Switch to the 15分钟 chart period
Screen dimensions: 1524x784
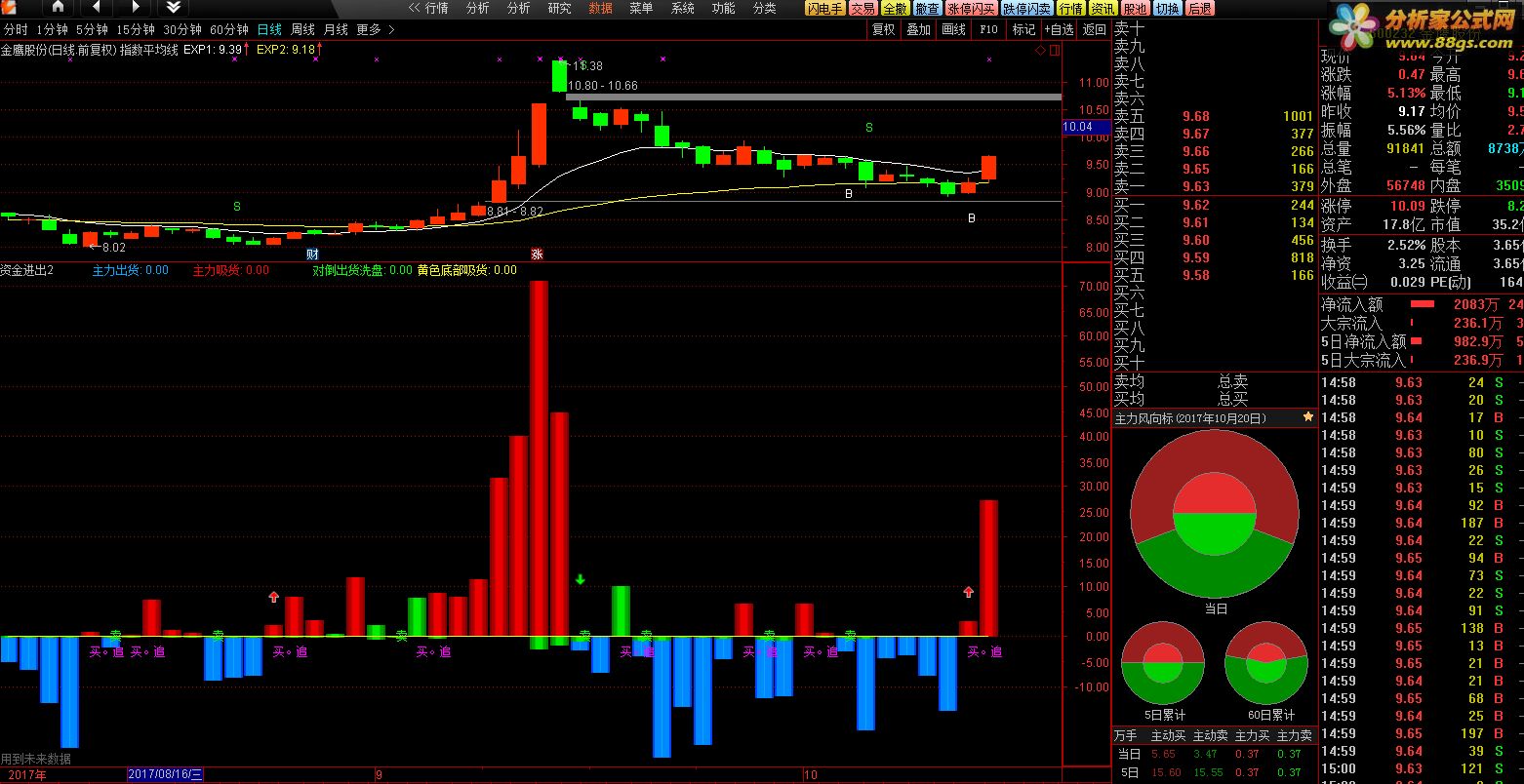tap(135, 30)
